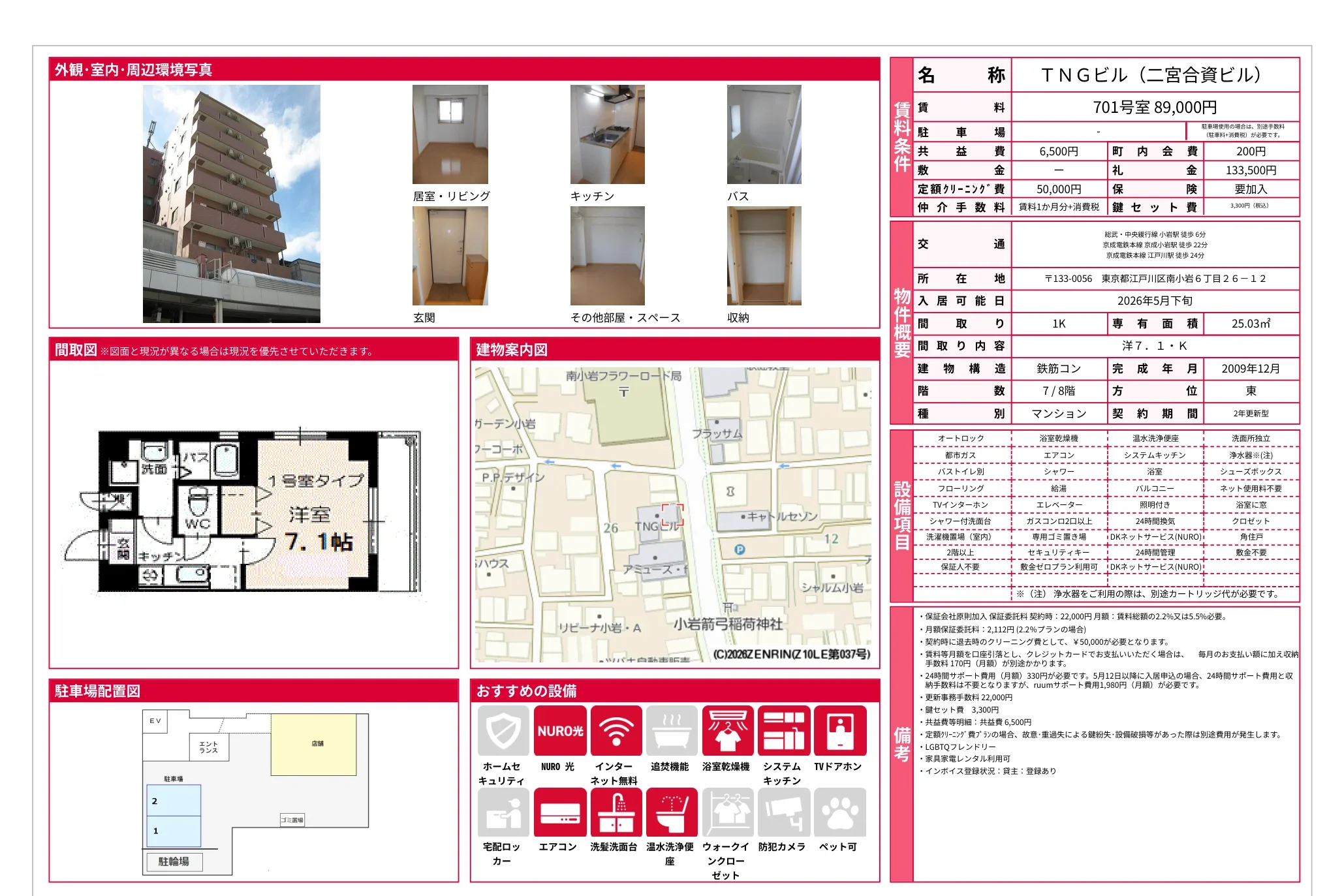Click the system kitchen icon
This screenshot has width=1342, height=896.
[783, 730]
